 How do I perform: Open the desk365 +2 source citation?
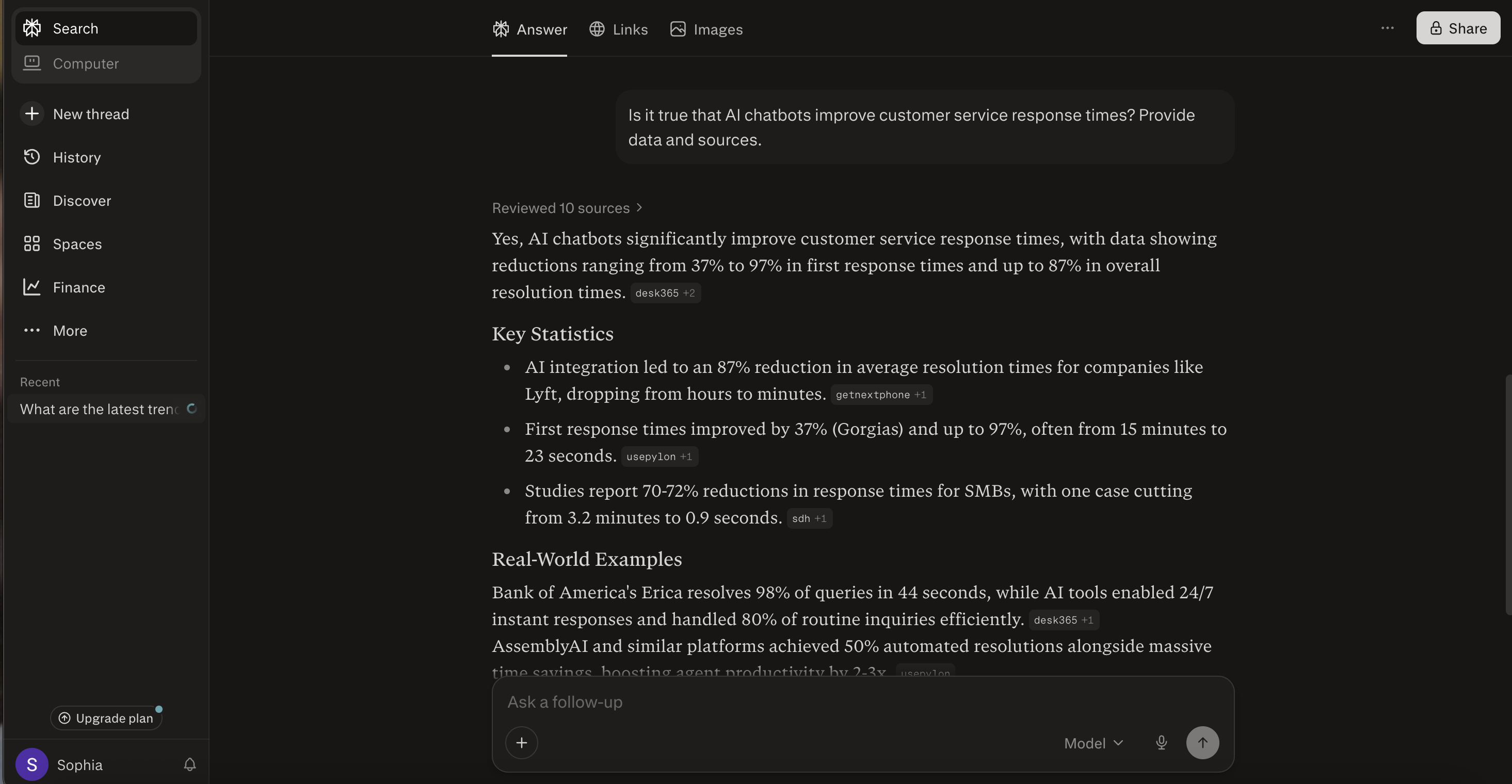point(665,293)
